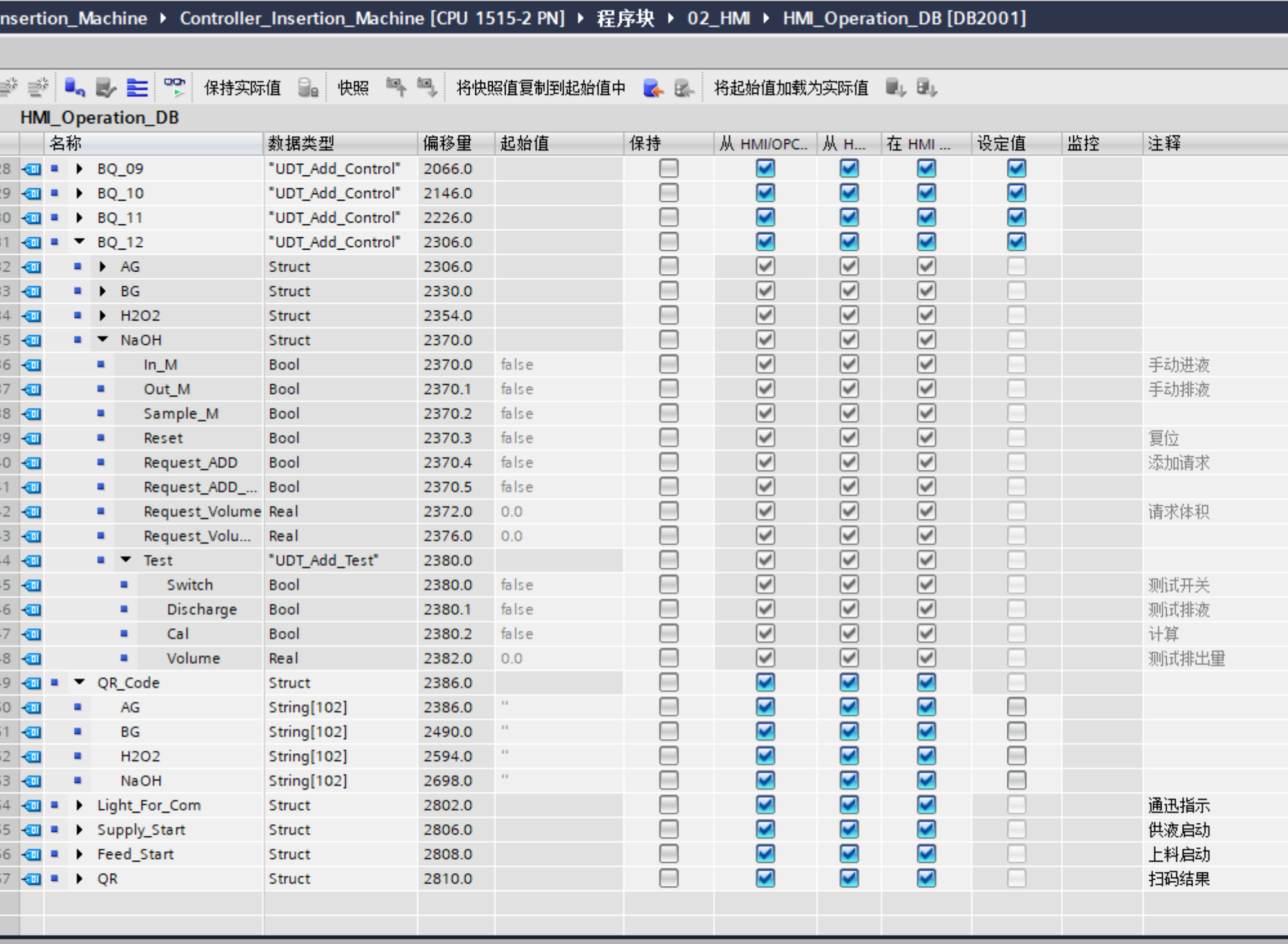1288x944 pixels.
Task: Click 02_HMI in the breadcrumb path
Action: pos(718,18)
